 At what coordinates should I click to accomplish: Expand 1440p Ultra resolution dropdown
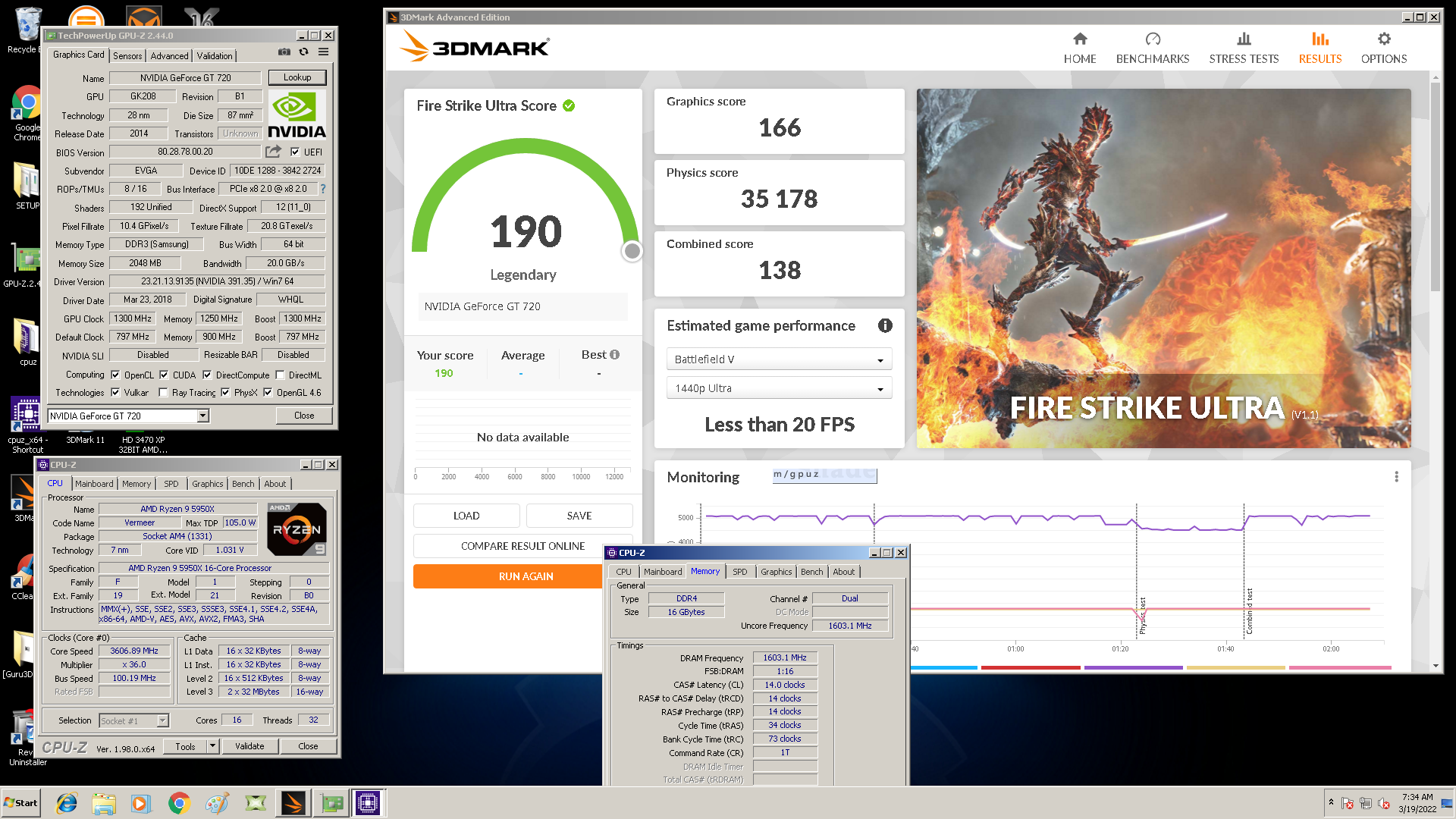click(x=779, y=388)
